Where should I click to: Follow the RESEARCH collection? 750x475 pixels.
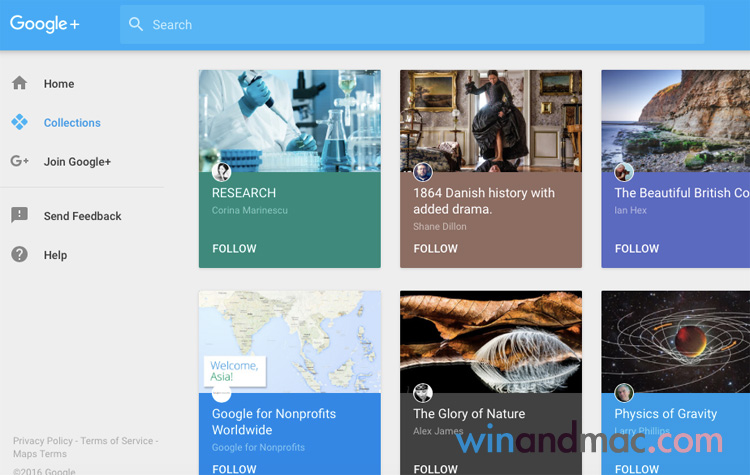(x=234, y=249)
